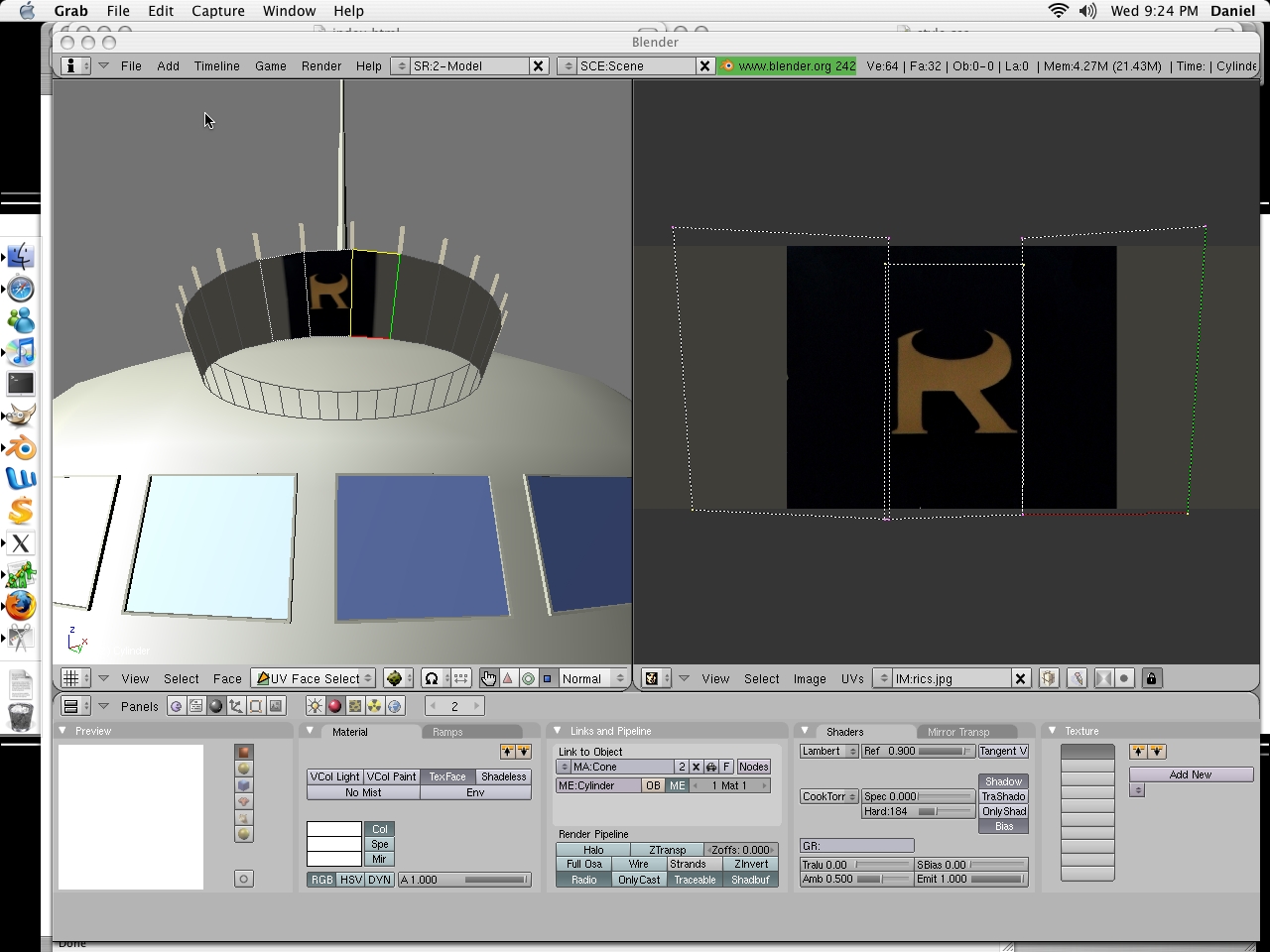Open iTunes from the Dock

[x=21, y=352]
